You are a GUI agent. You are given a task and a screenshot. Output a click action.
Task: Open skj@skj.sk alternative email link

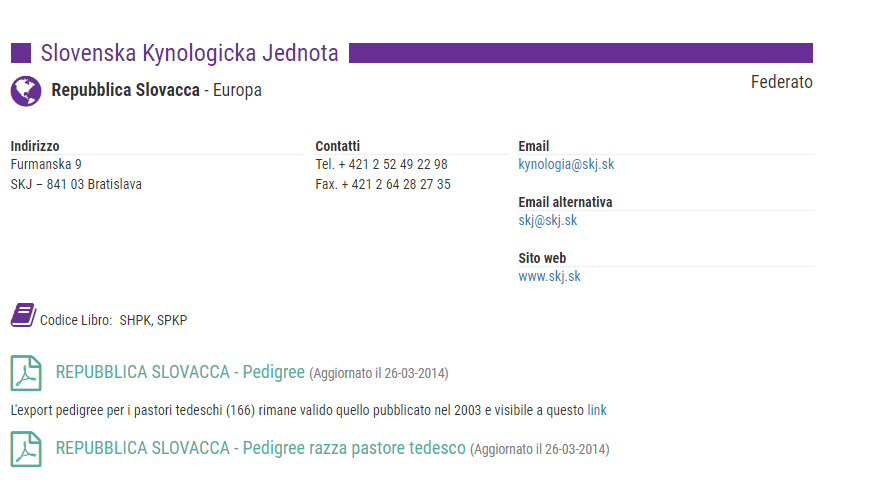click(x=547, y=220)
